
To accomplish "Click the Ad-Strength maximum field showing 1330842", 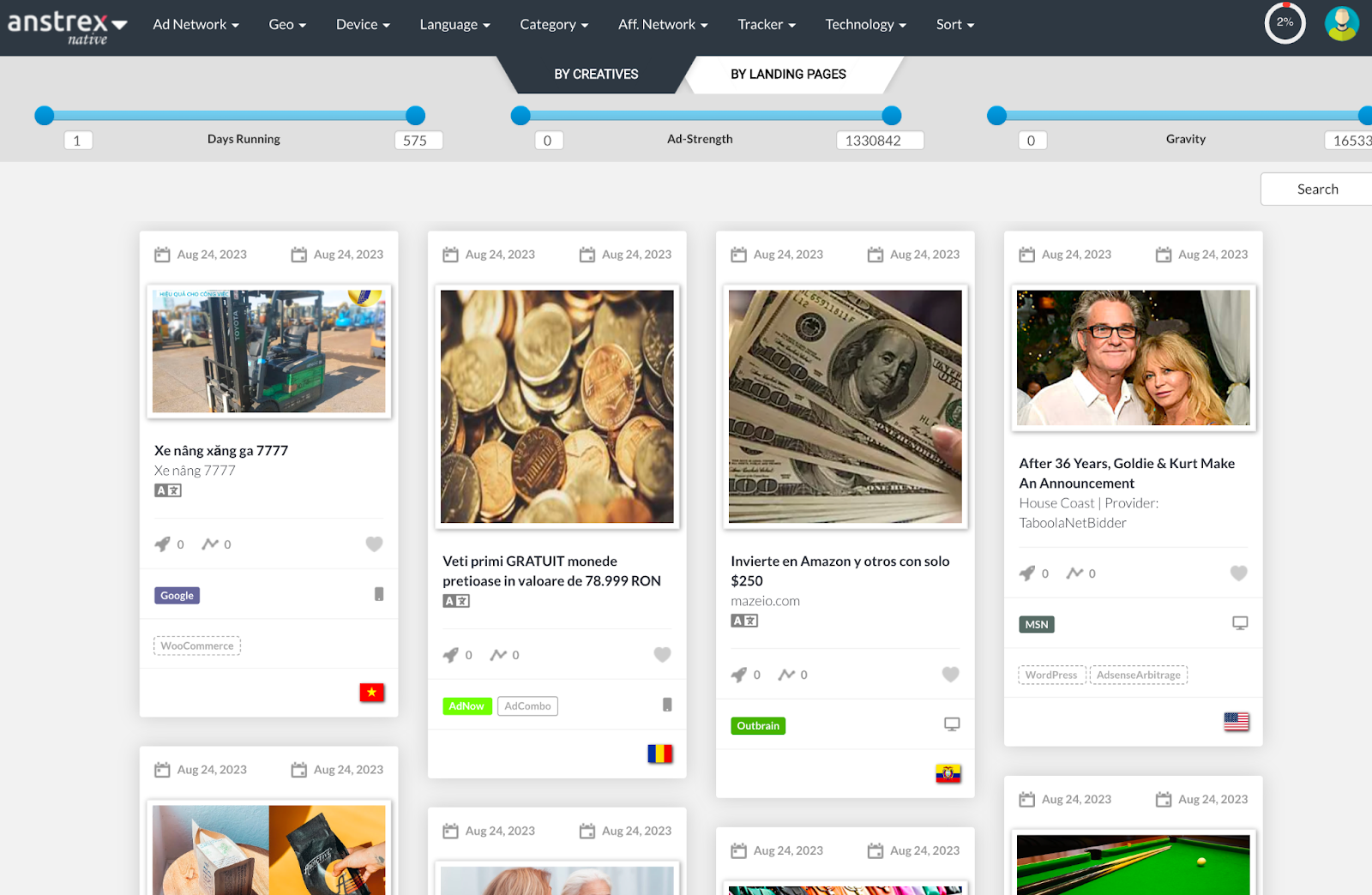I will pyautogui.click(x=880, y=141).
